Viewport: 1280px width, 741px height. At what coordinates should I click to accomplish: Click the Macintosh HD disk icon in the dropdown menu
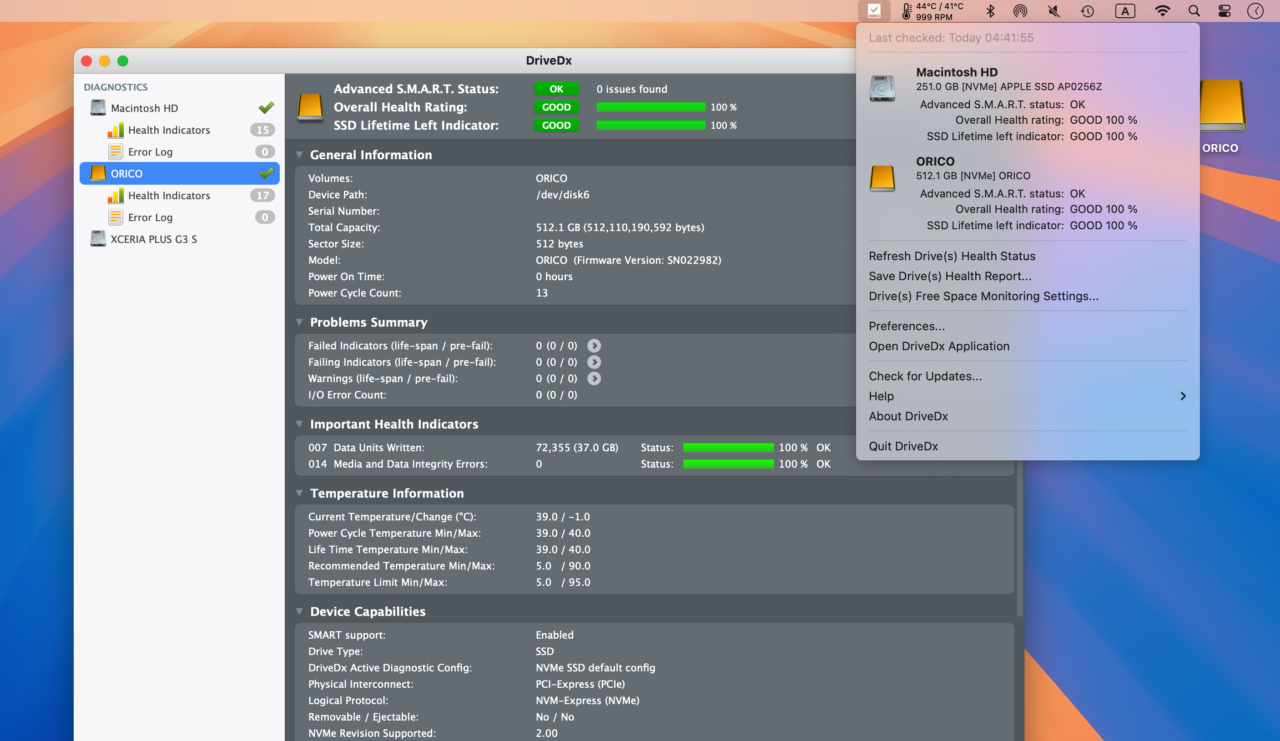pyautogui.click(x=882, y=88)
